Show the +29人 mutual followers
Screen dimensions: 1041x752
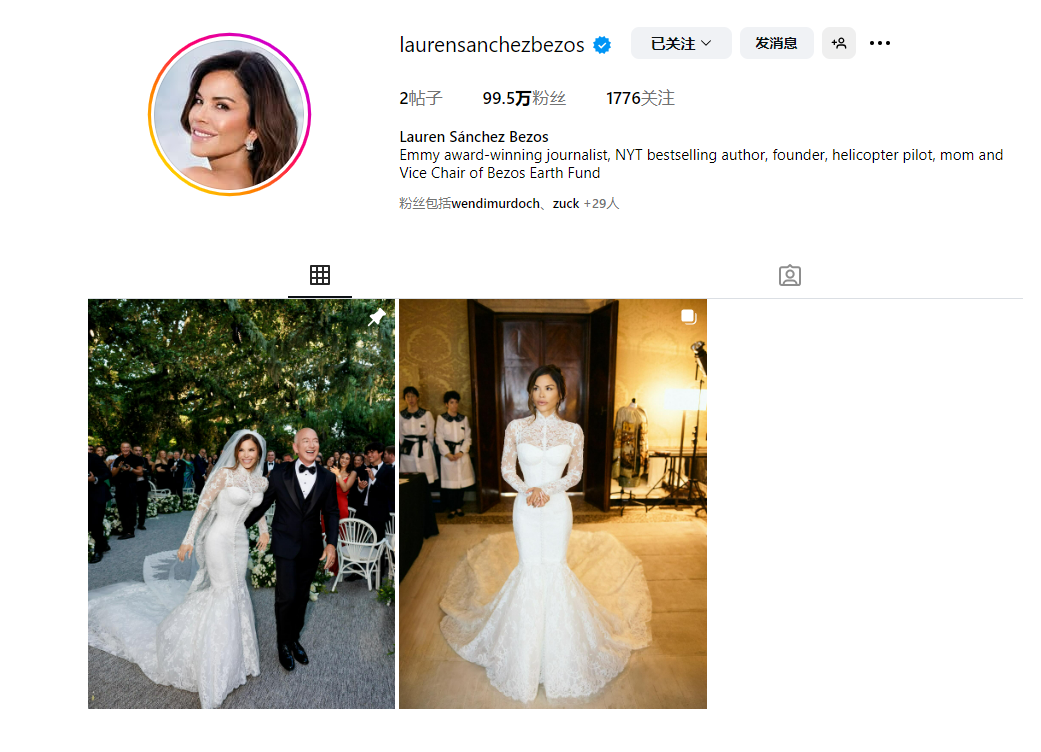coord(601,204)
